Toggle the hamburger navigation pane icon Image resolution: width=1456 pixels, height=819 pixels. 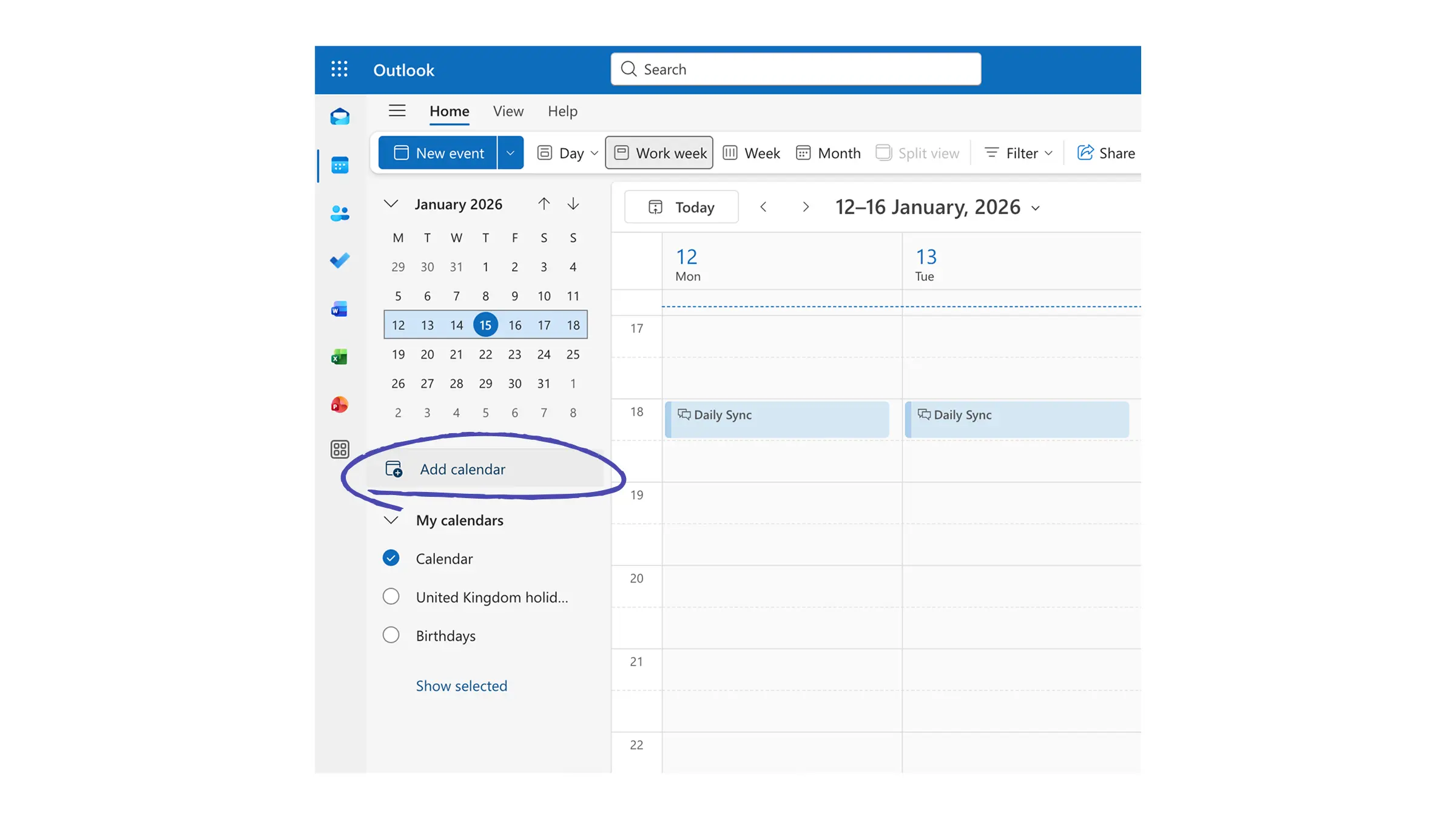click(397, 111)
